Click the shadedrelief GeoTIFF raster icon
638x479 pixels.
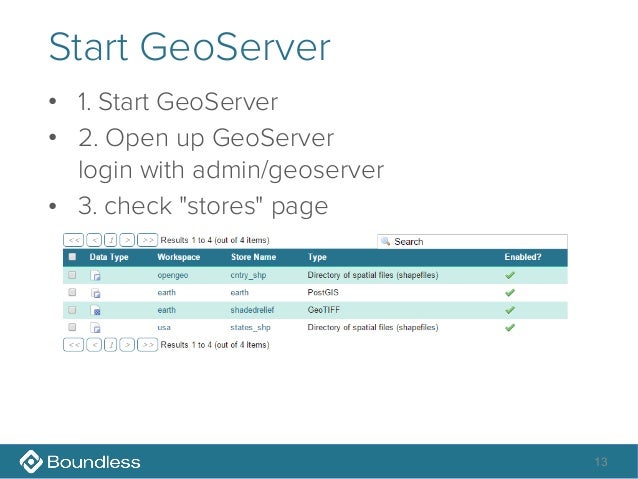96,311
